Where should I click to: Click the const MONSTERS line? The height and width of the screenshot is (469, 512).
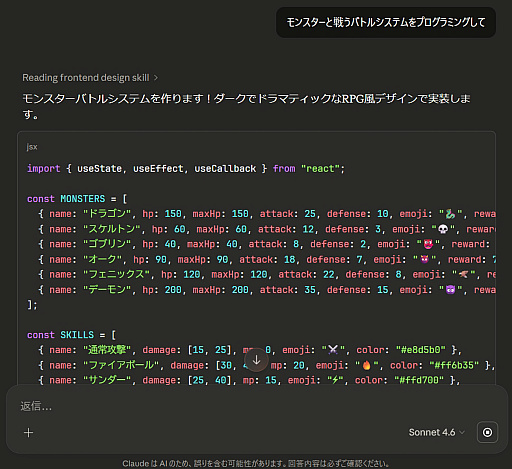tap(77, 199)
